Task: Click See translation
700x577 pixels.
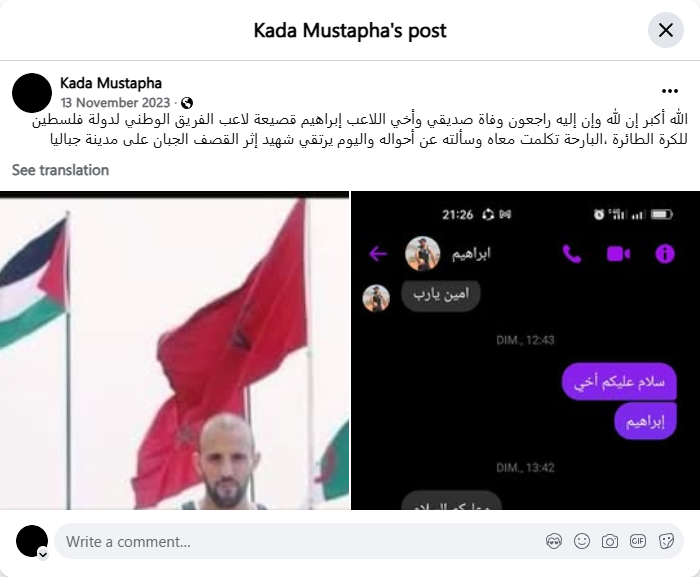Action: 60,170
